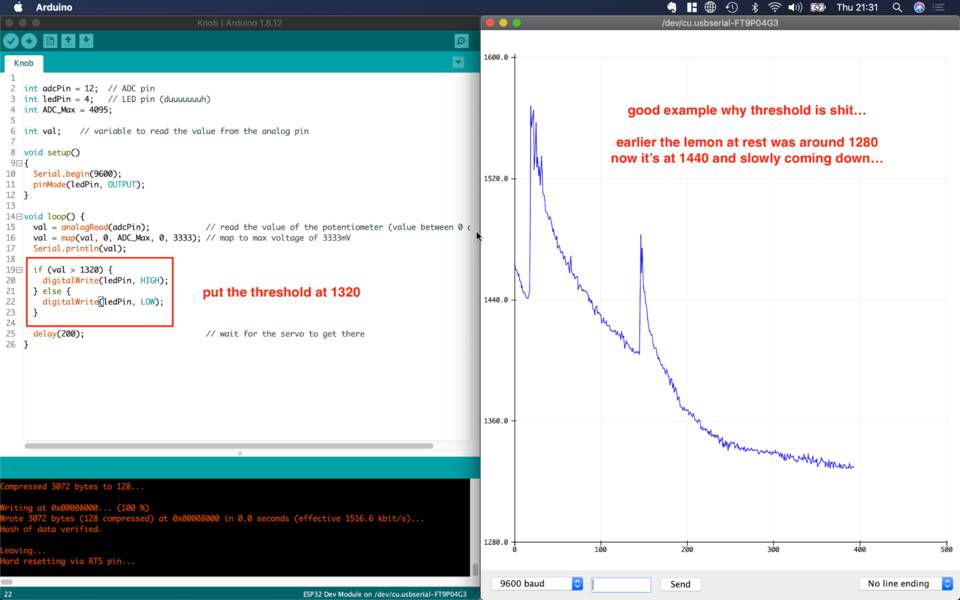Screen dimensions: 960x600
Task: Open the 9600 baud dropdown
Action: [x=537, y=583]
